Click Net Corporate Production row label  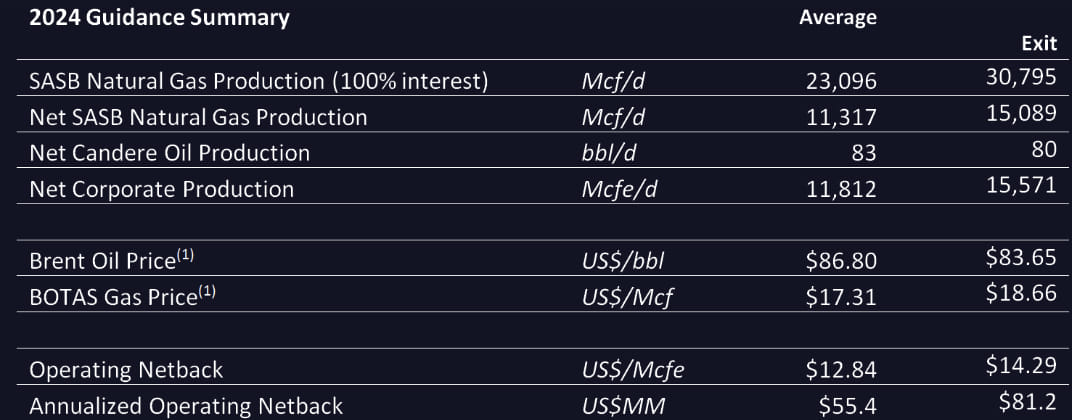(x=161, y=189)
